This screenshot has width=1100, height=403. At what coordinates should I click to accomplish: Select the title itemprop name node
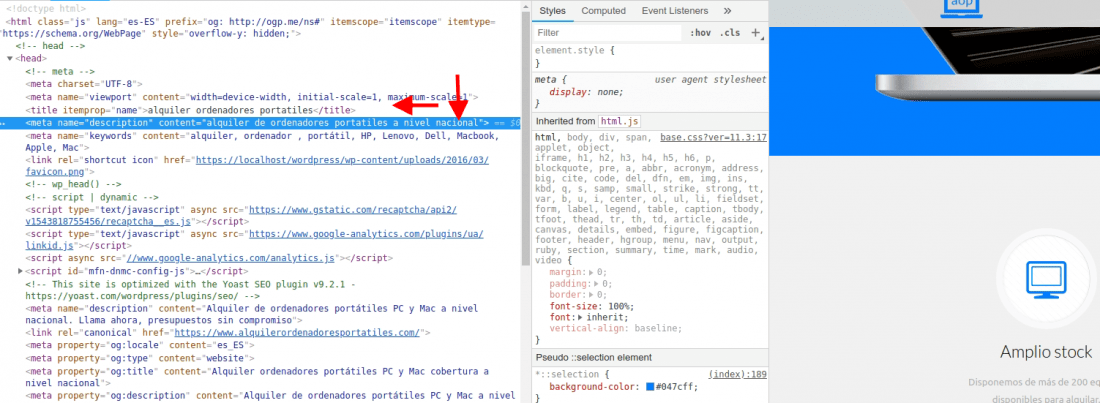191,110
